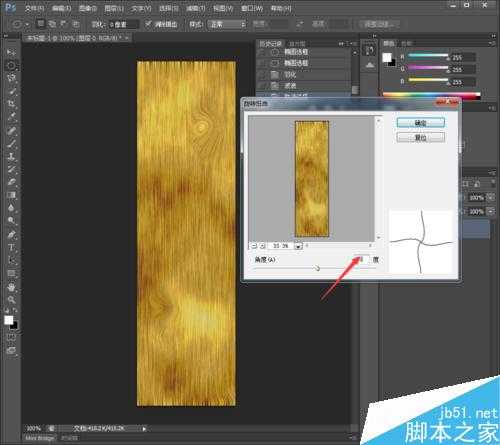Viewport: 500px width, 445px height.
Task: Select the Eraser tool
Action: pos(11,182)
